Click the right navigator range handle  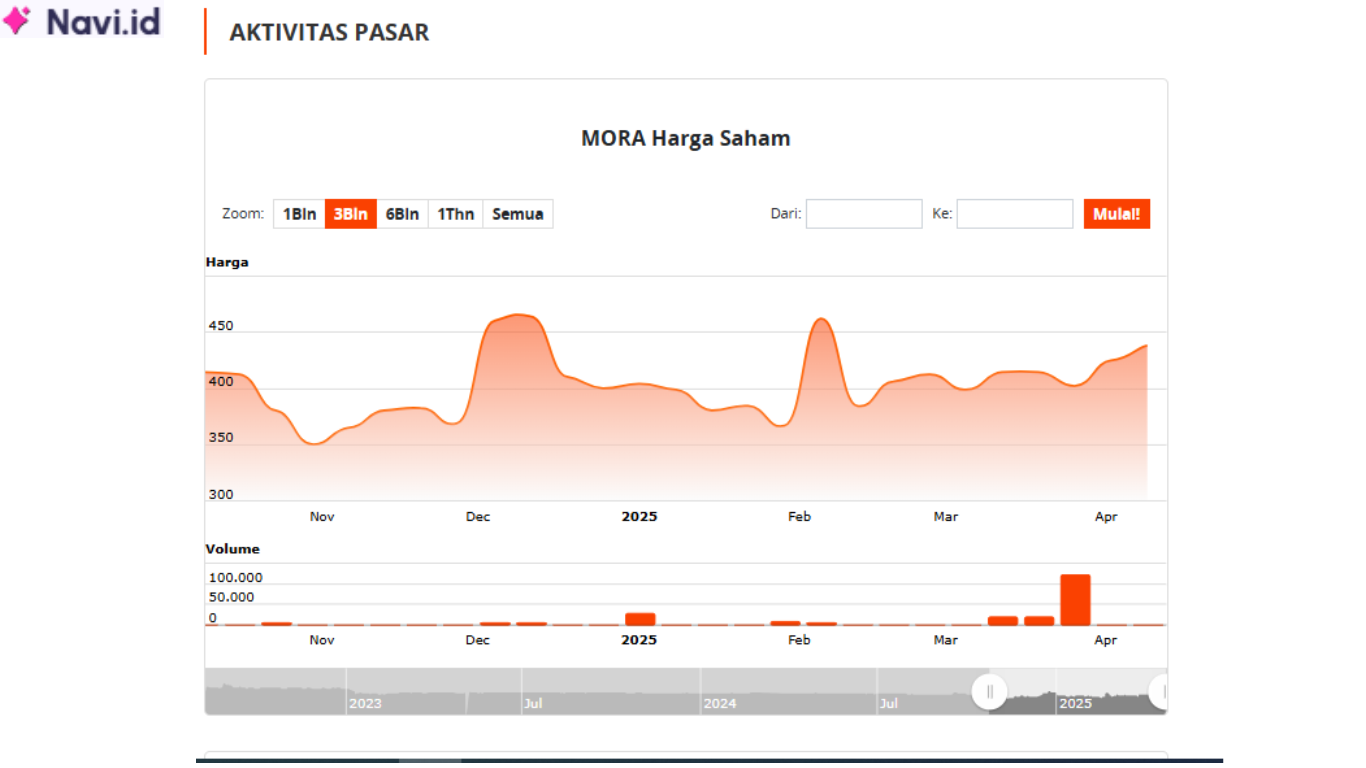pos(1160,691)
